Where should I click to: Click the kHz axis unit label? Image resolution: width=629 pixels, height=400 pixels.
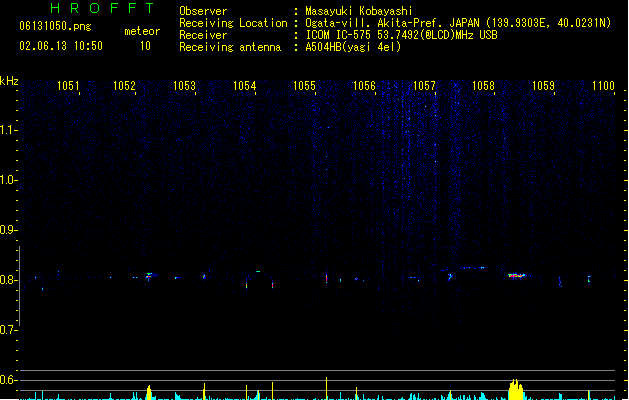point(9,81)
